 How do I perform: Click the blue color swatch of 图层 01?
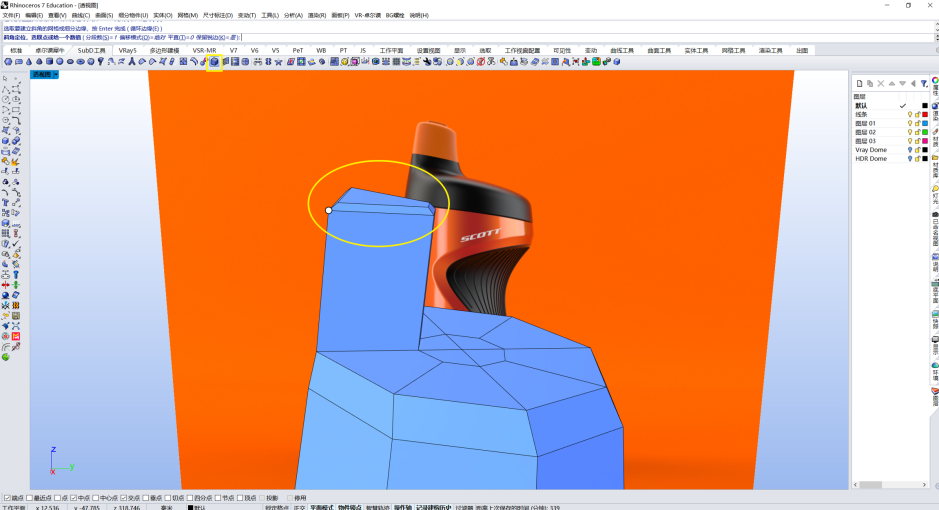coord(925,123)
